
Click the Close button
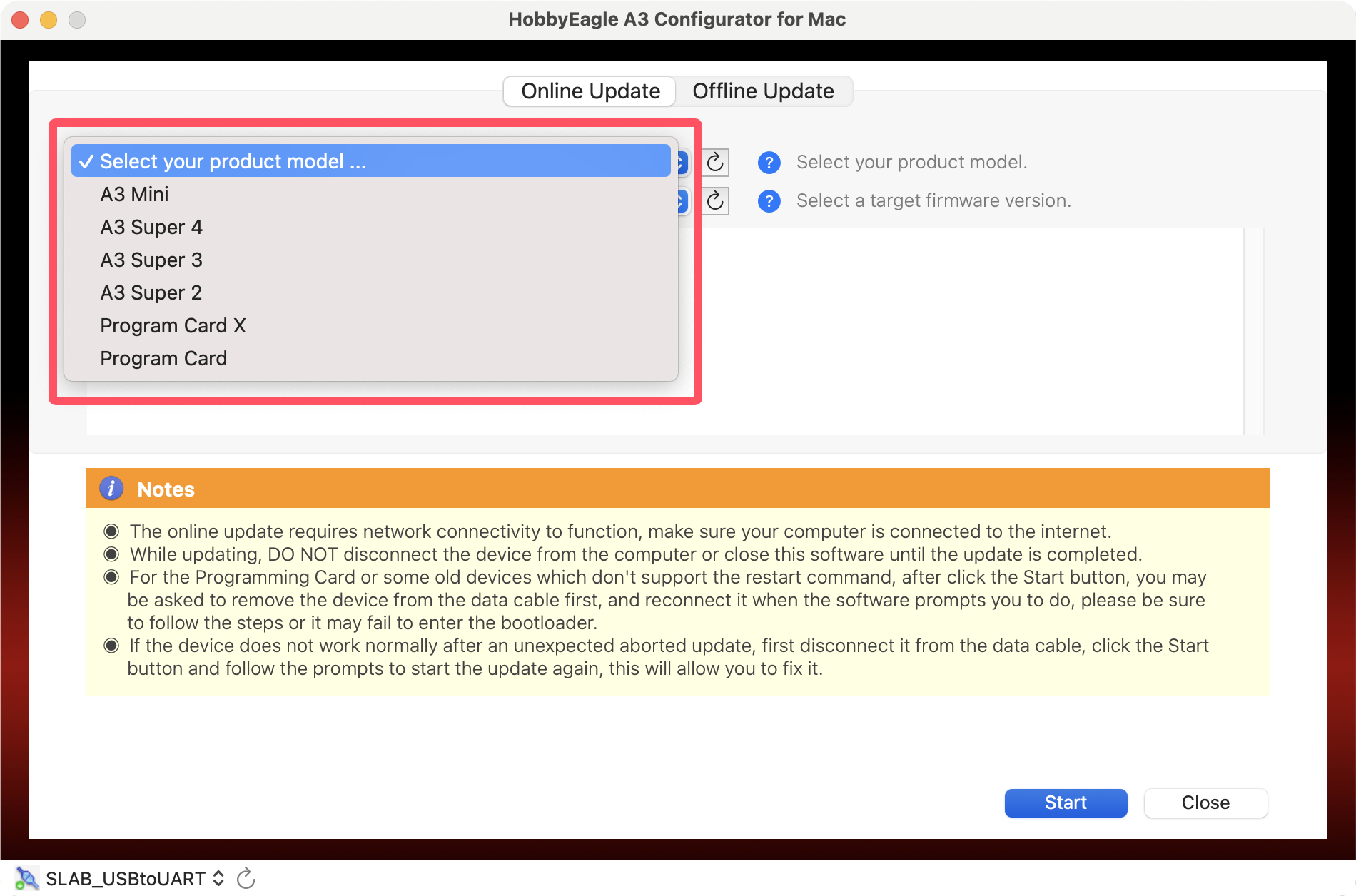click(1205, 803)
